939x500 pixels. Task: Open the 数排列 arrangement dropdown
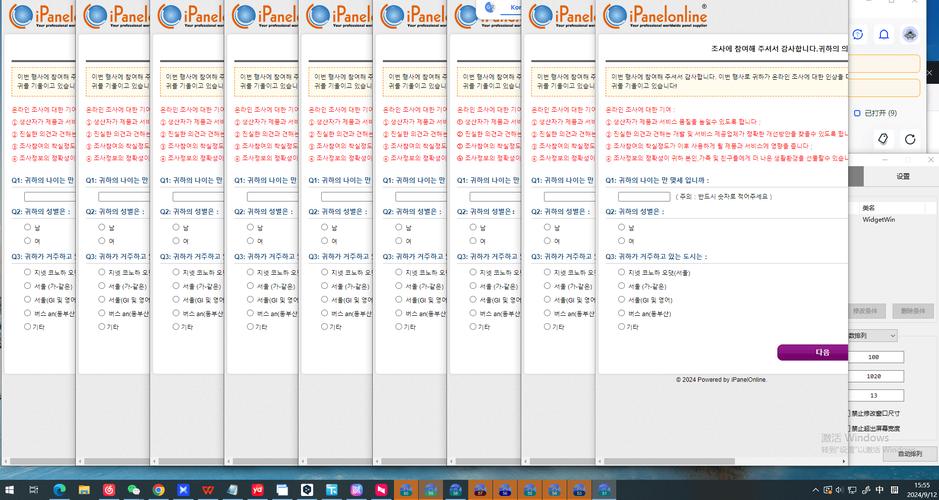pyautogui.click(x=873, y=335)
